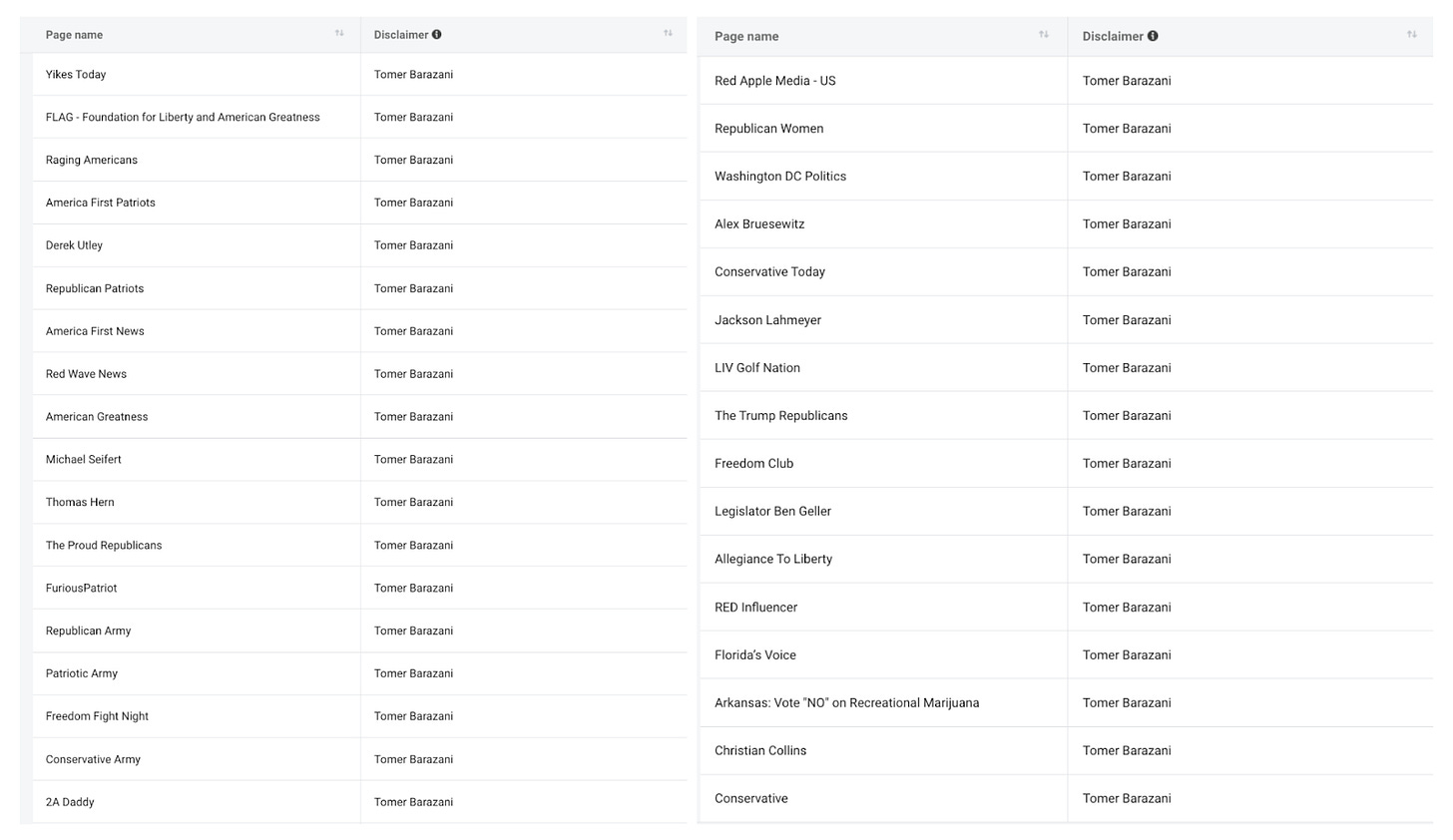Click LIV Golf Nation page name
Screen dimensions: 1453x840
[757, 368]
